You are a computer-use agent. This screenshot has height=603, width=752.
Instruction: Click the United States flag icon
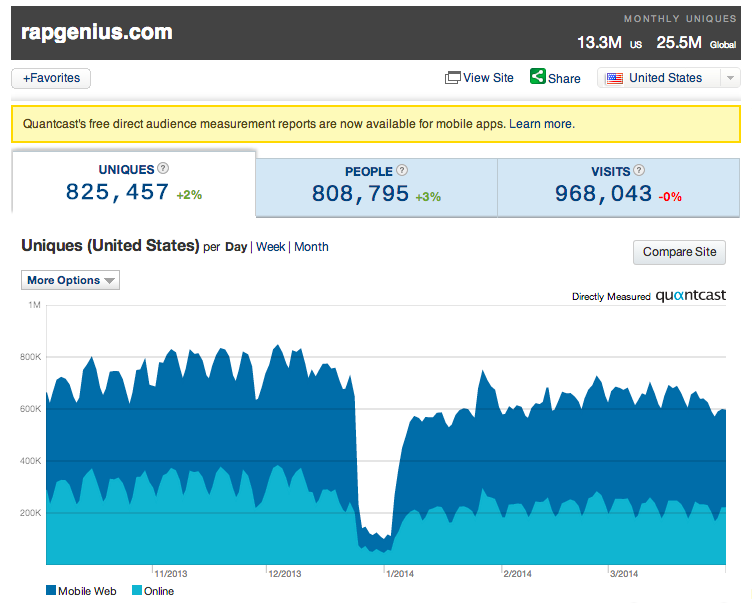(x=614, y=78)
